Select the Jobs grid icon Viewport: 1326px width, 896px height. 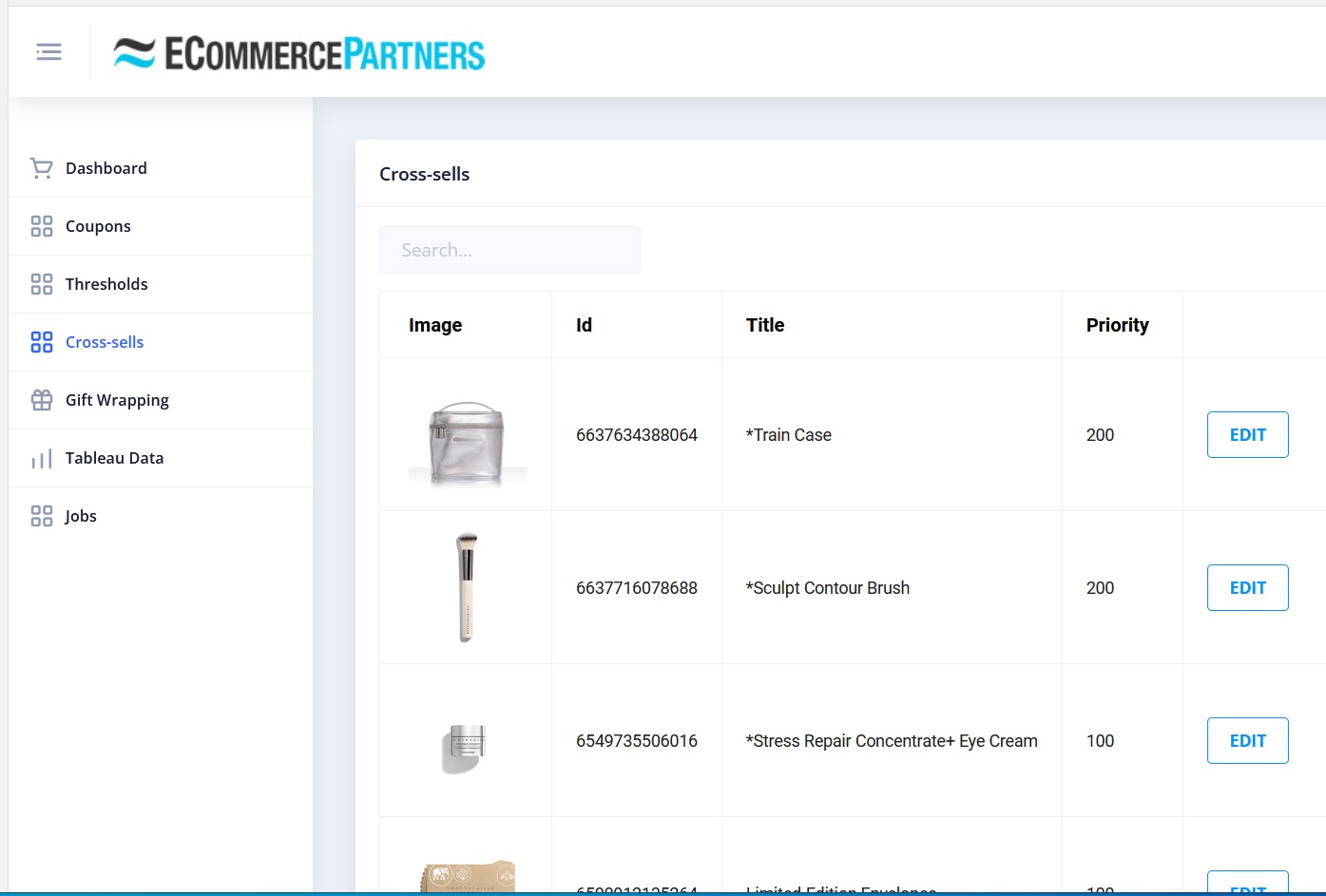[x=41, y=515]
